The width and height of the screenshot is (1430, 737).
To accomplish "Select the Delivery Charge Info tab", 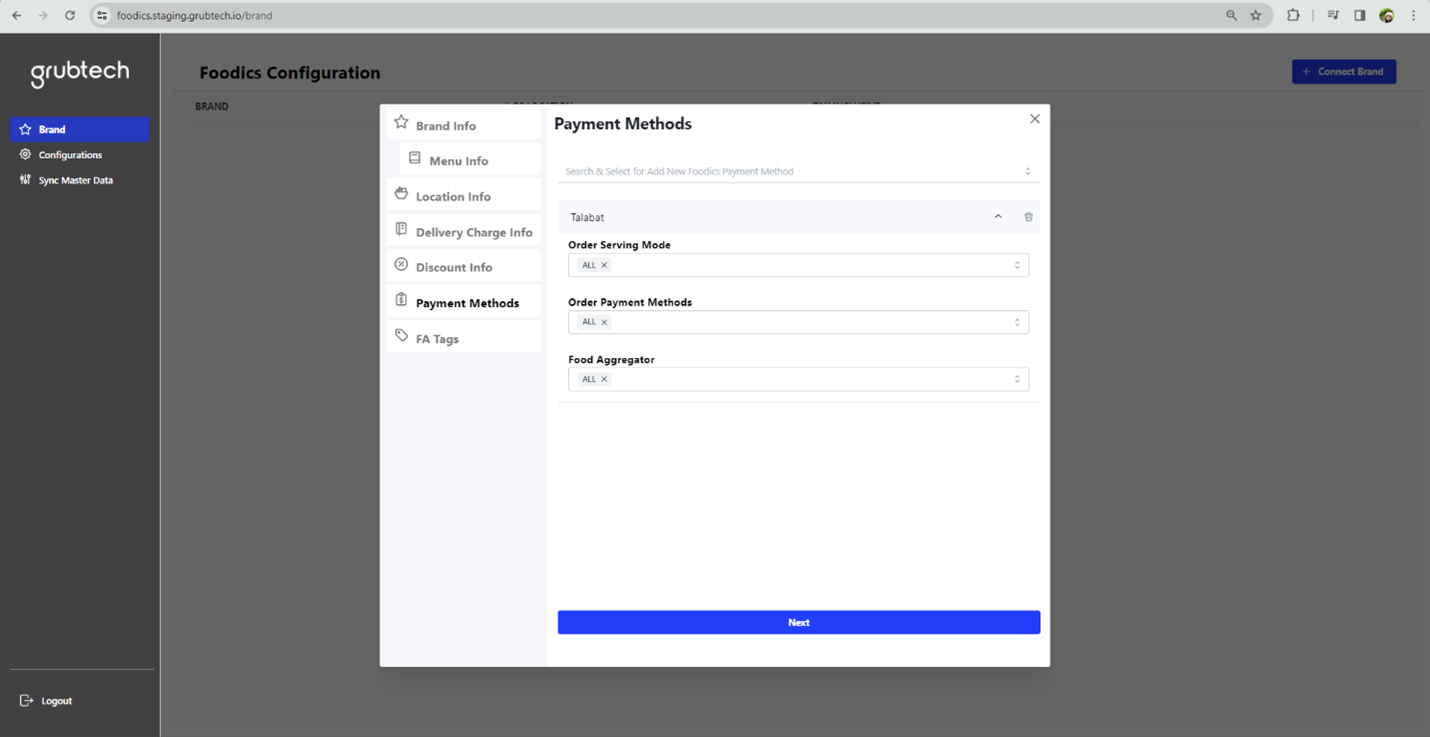I will (473, 233).
